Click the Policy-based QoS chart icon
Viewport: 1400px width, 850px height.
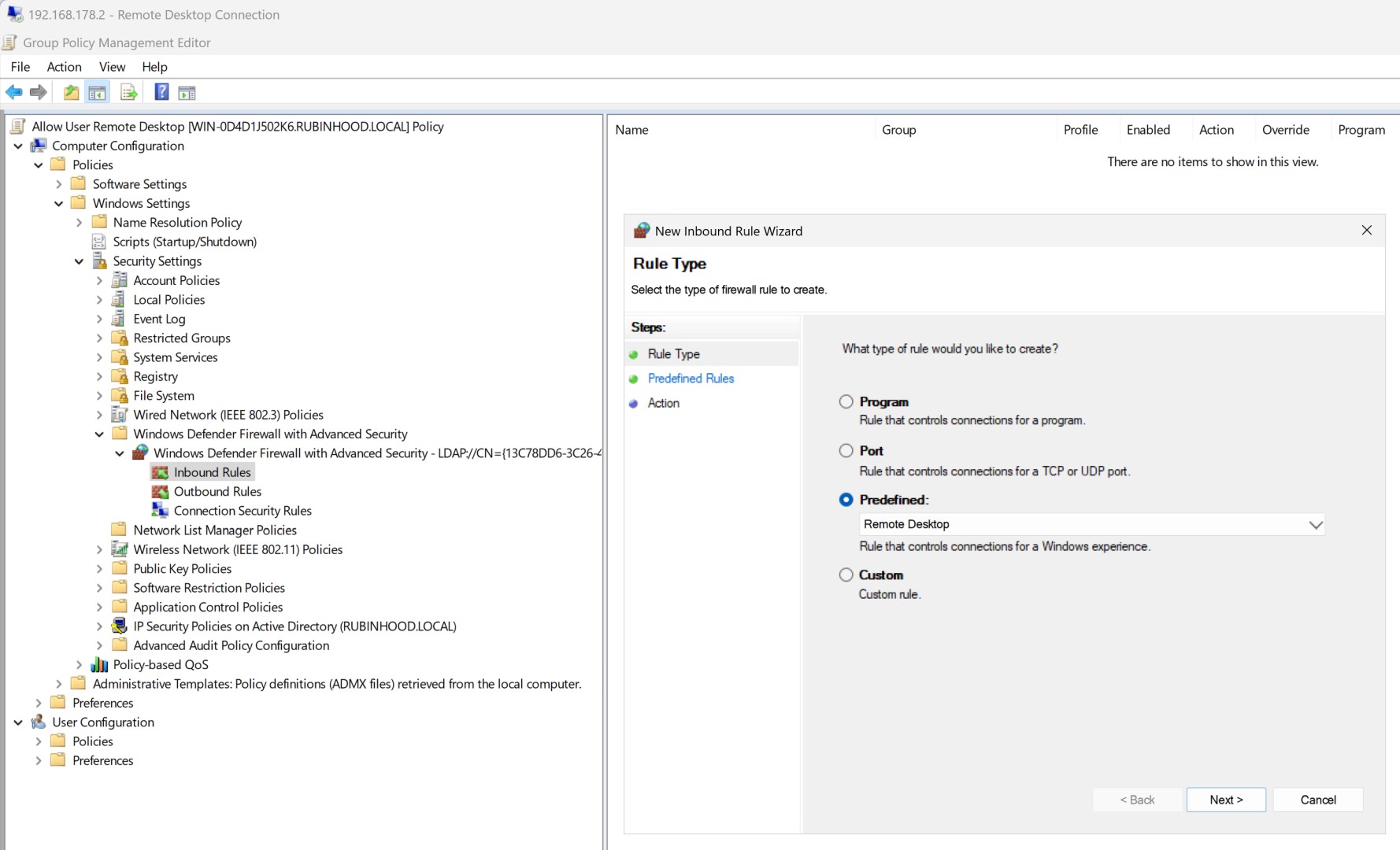coord(99,664)
